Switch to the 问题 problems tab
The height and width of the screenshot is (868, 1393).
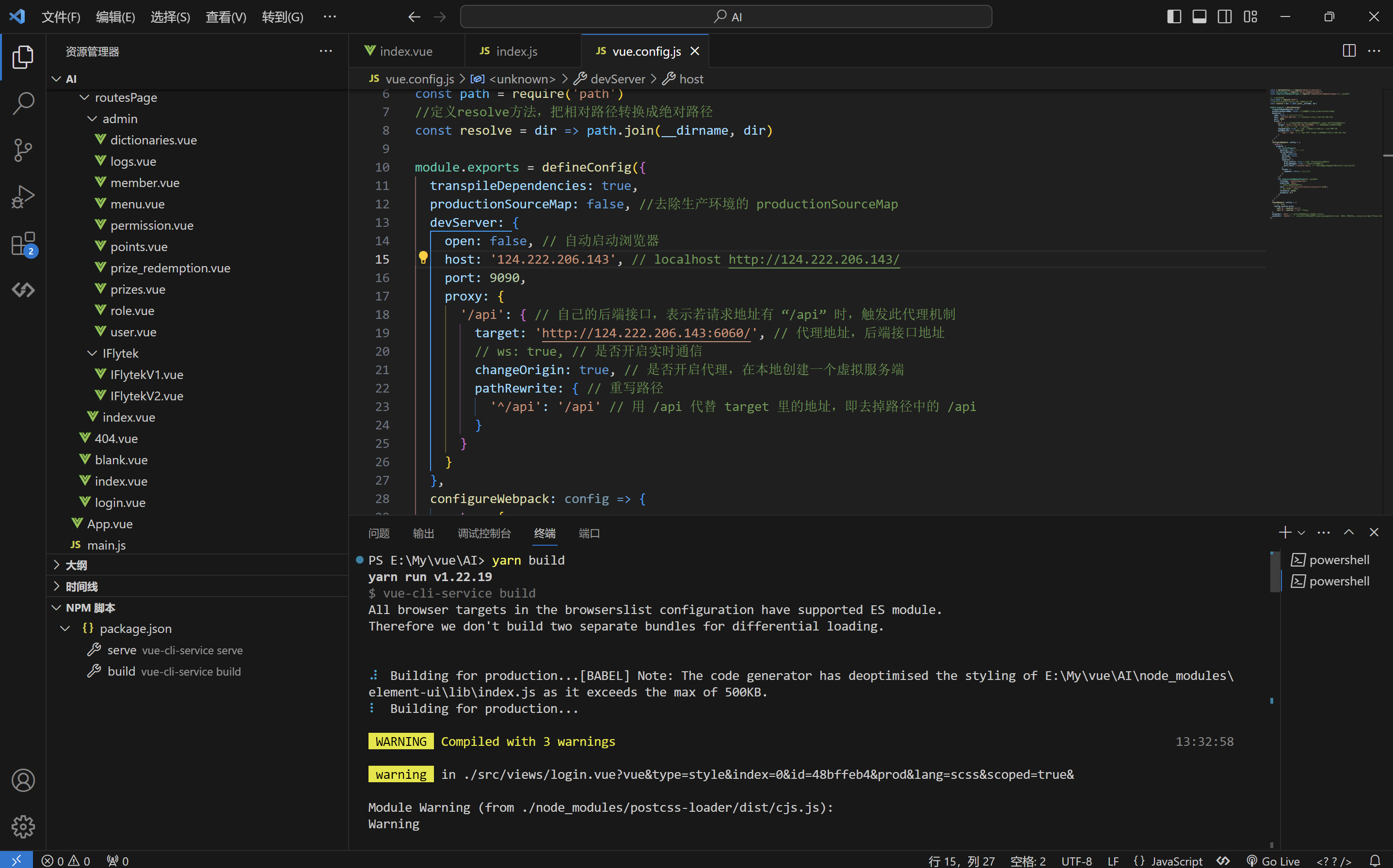[379, 533]
